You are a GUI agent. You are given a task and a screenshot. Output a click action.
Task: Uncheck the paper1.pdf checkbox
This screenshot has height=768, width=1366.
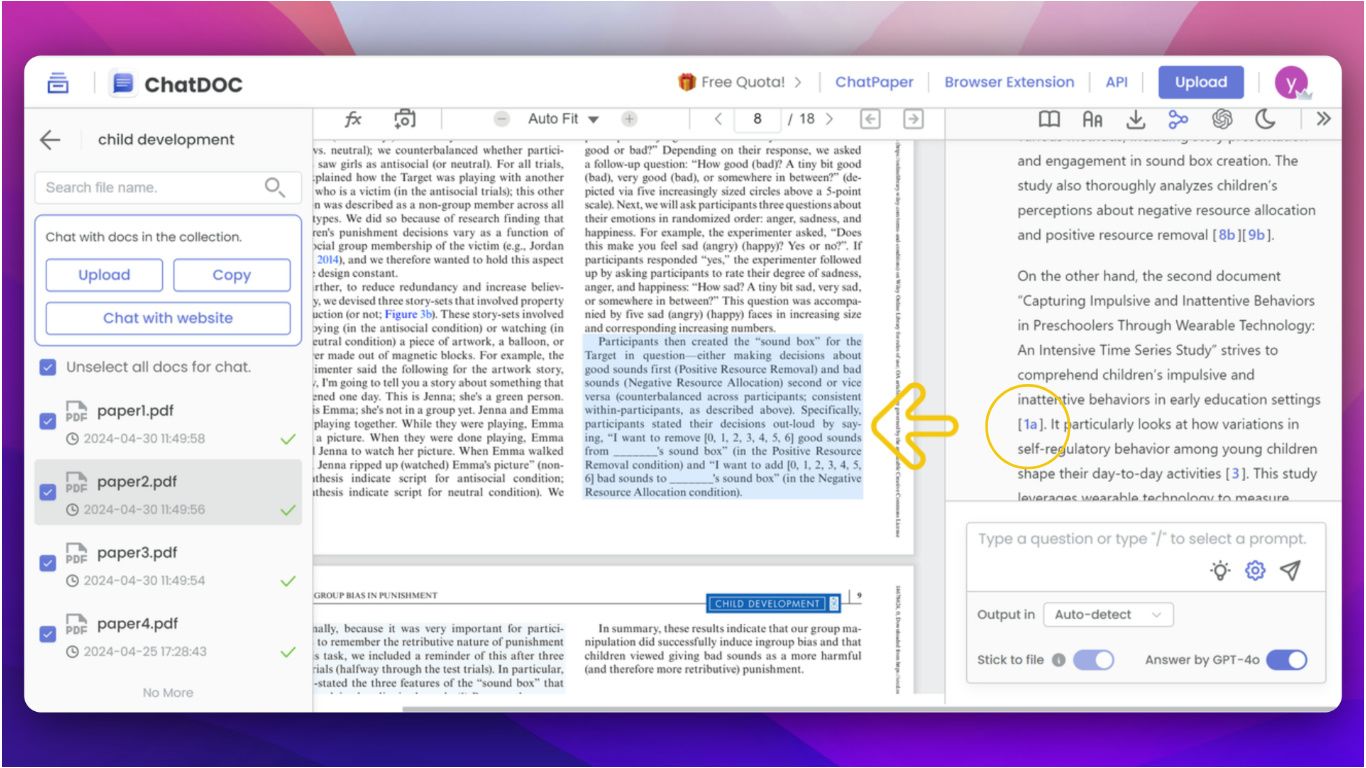[x=48, y=421]
